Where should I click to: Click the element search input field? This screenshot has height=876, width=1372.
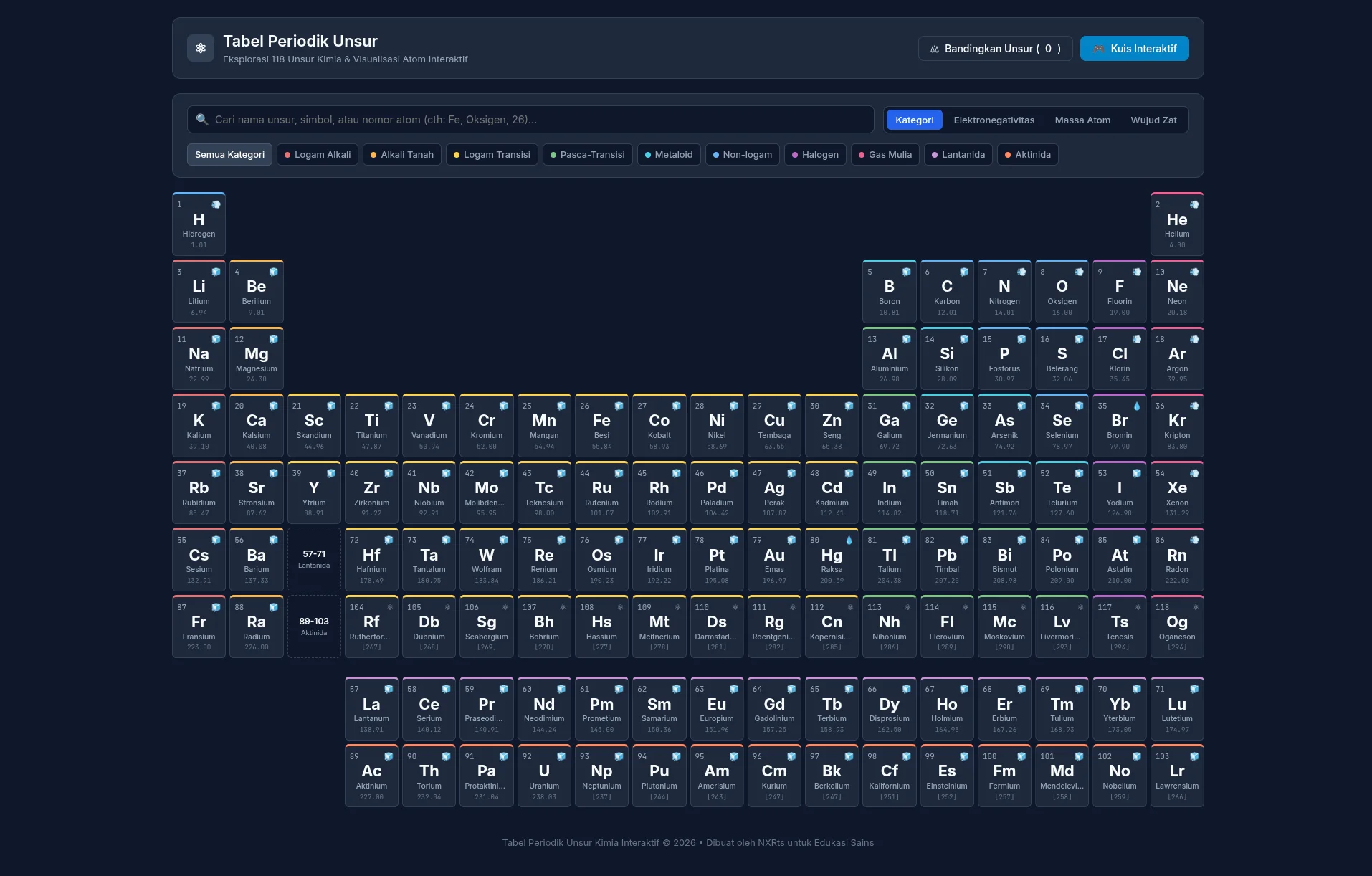coord(530,120)
